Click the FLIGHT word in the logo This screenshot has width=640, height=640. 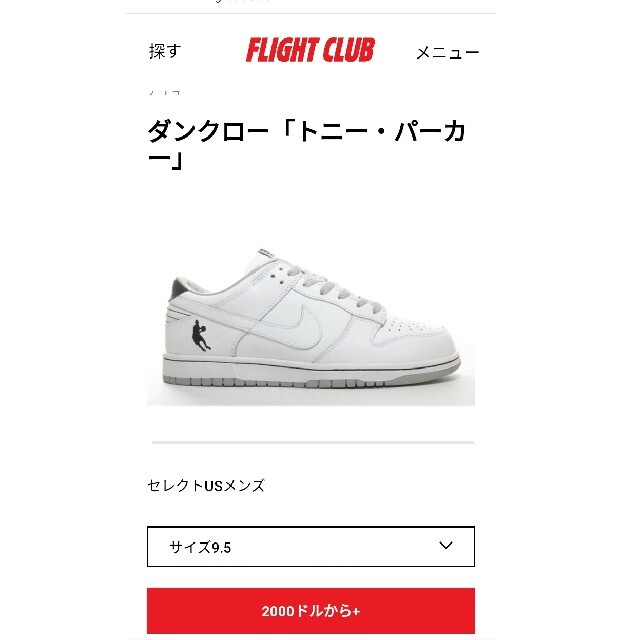coord(282,50)
